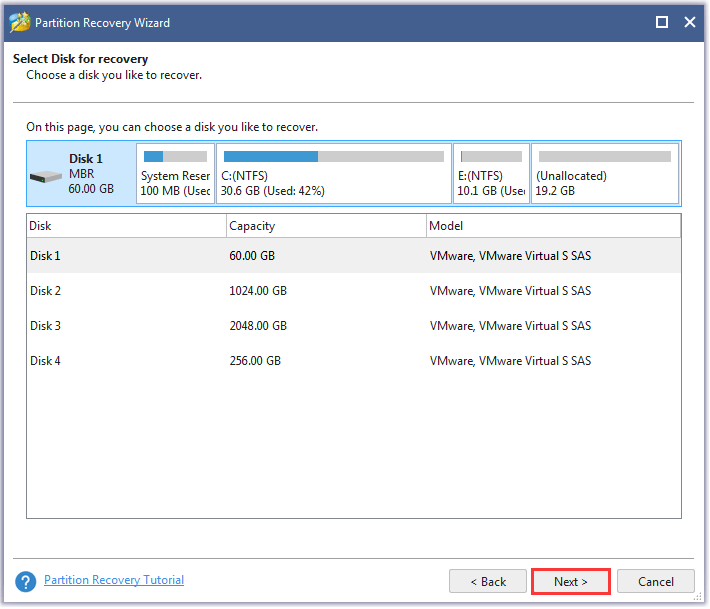Image resolution: width=710 pixels, height=609 pixels.
Task: Click the 1024.00 GB capacity cell
Action: point(258,291)
